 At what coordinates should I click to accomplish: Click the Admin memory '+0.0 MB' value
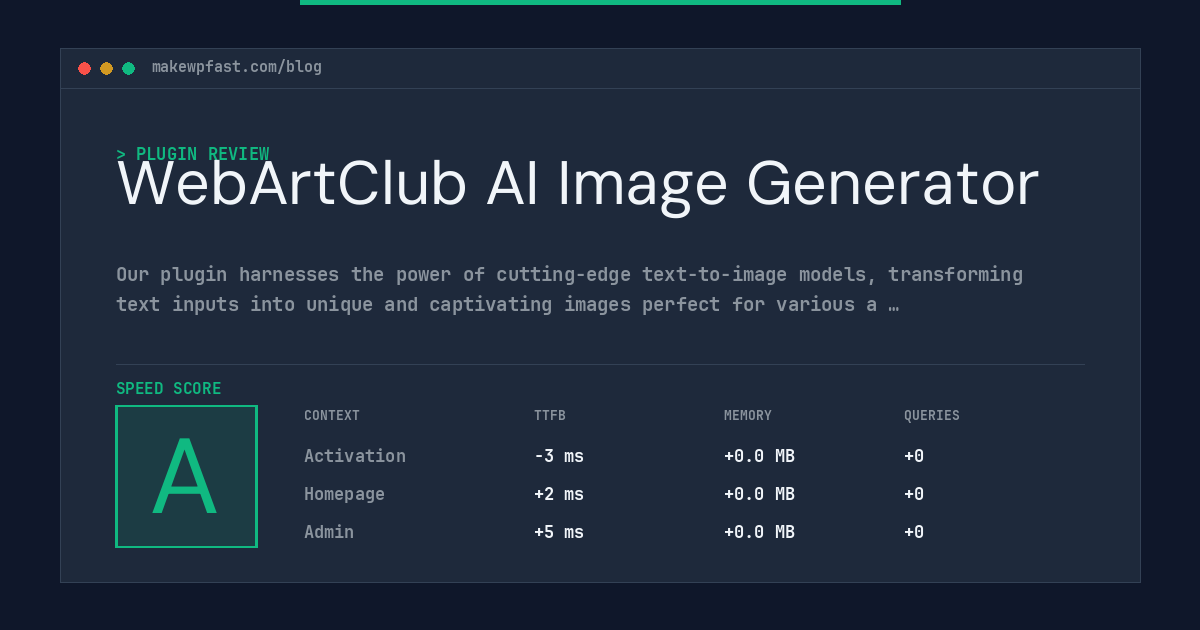click(x=759, y=532)
